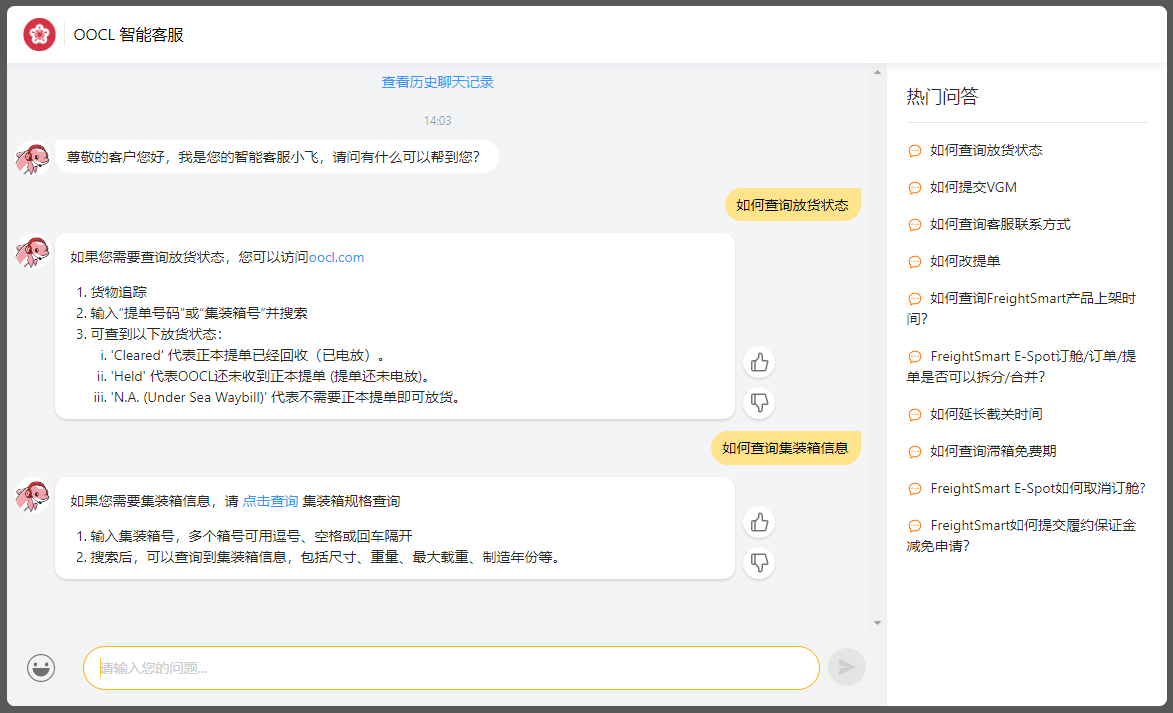
Task: Choose 如何延长截关时间 from hot questions
Action: pos(986,414)
